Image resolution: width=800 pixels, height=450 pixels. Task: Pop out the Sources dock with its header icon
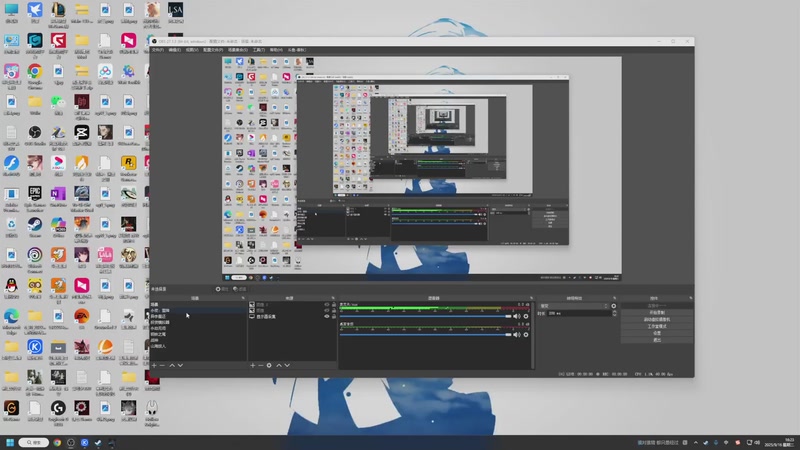pyautogui.click(x=333, y=298)
